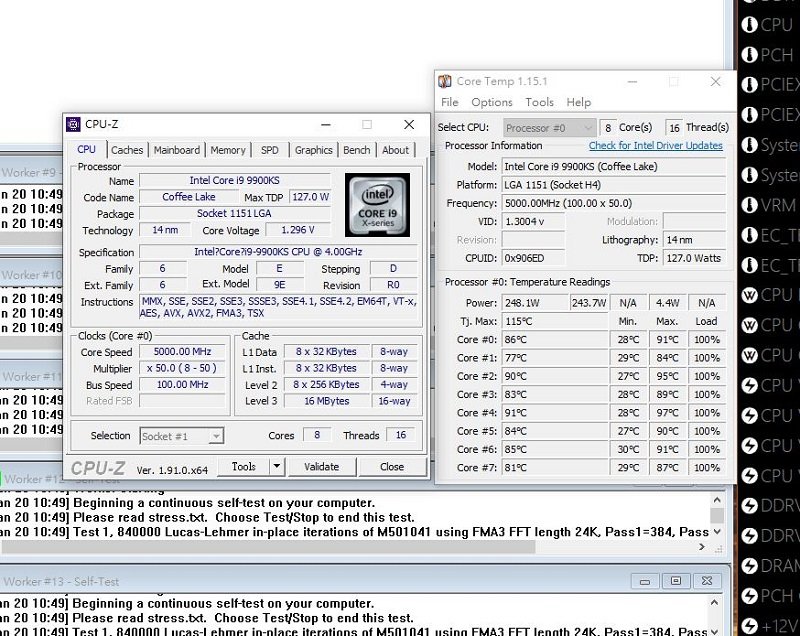This screenshot has height=636, width=800.
Task: Select the VRM thermometer icon in the sensor sidebar
Action: [749, 205]
